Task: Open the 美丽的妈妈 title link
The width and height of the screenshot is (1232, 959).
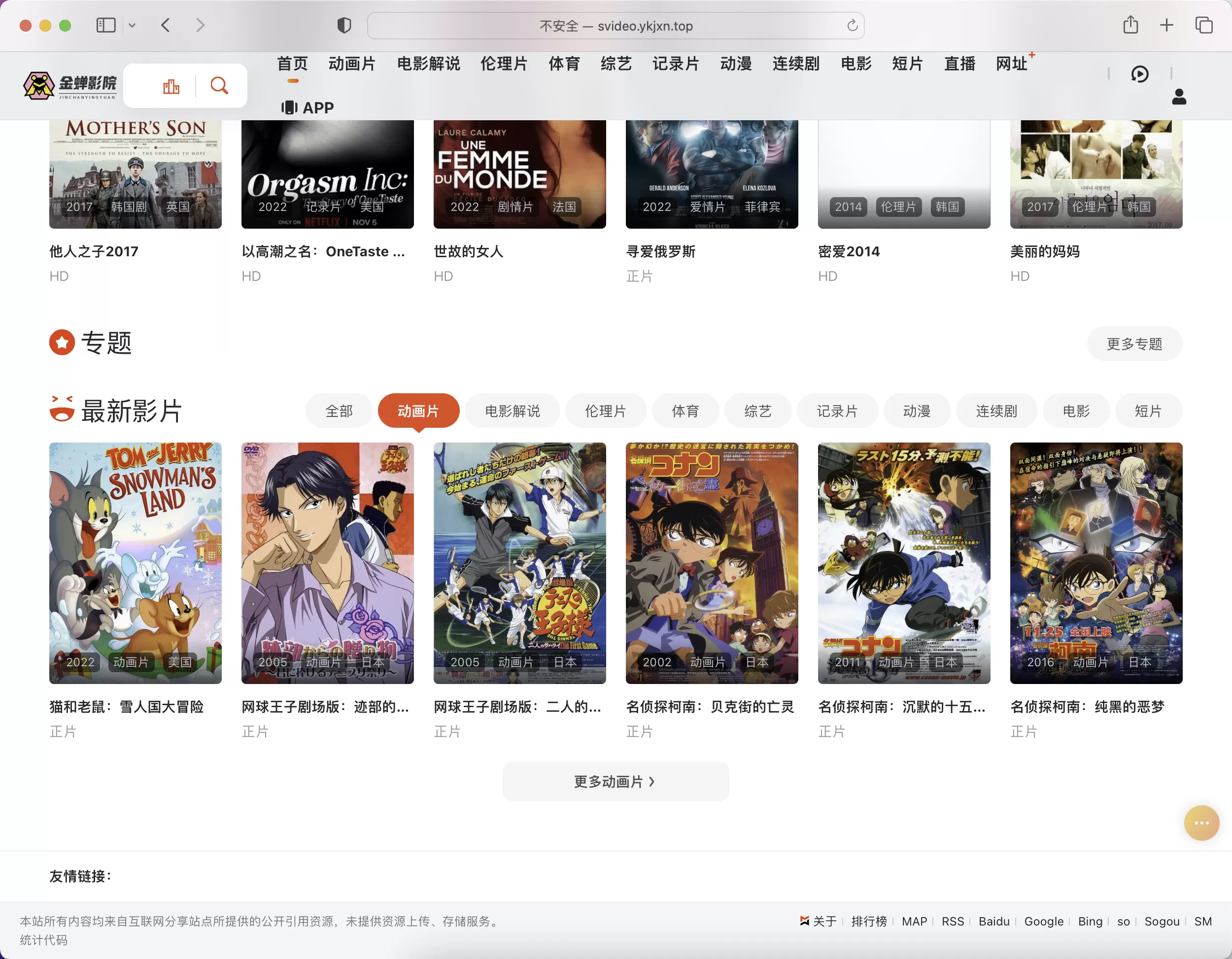Action: point(1045,252)
